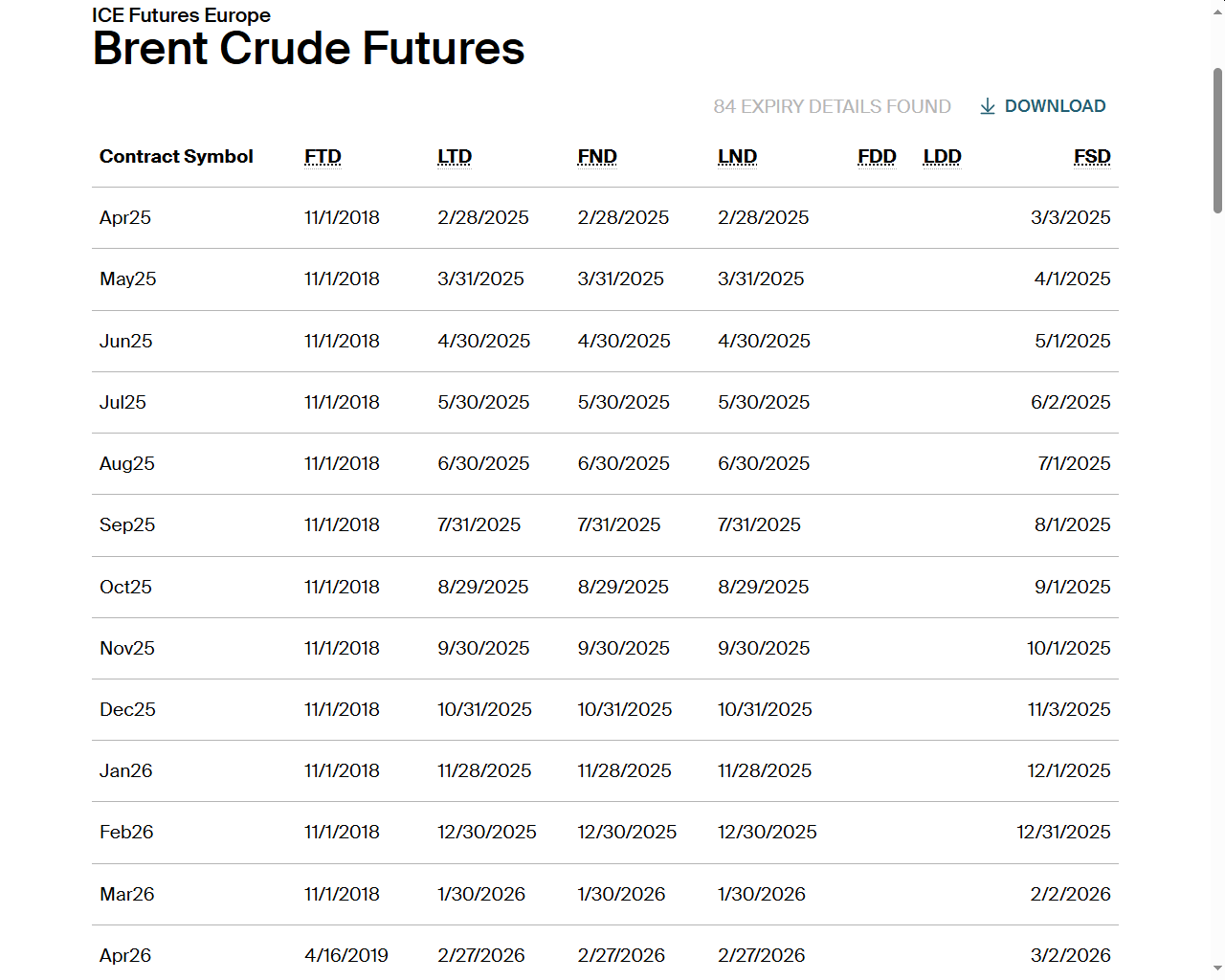The height and width of the screenshot is (980, 1225).
Task: Click the Jul25 LND date 5/30/2025
Action: point(764,402)
